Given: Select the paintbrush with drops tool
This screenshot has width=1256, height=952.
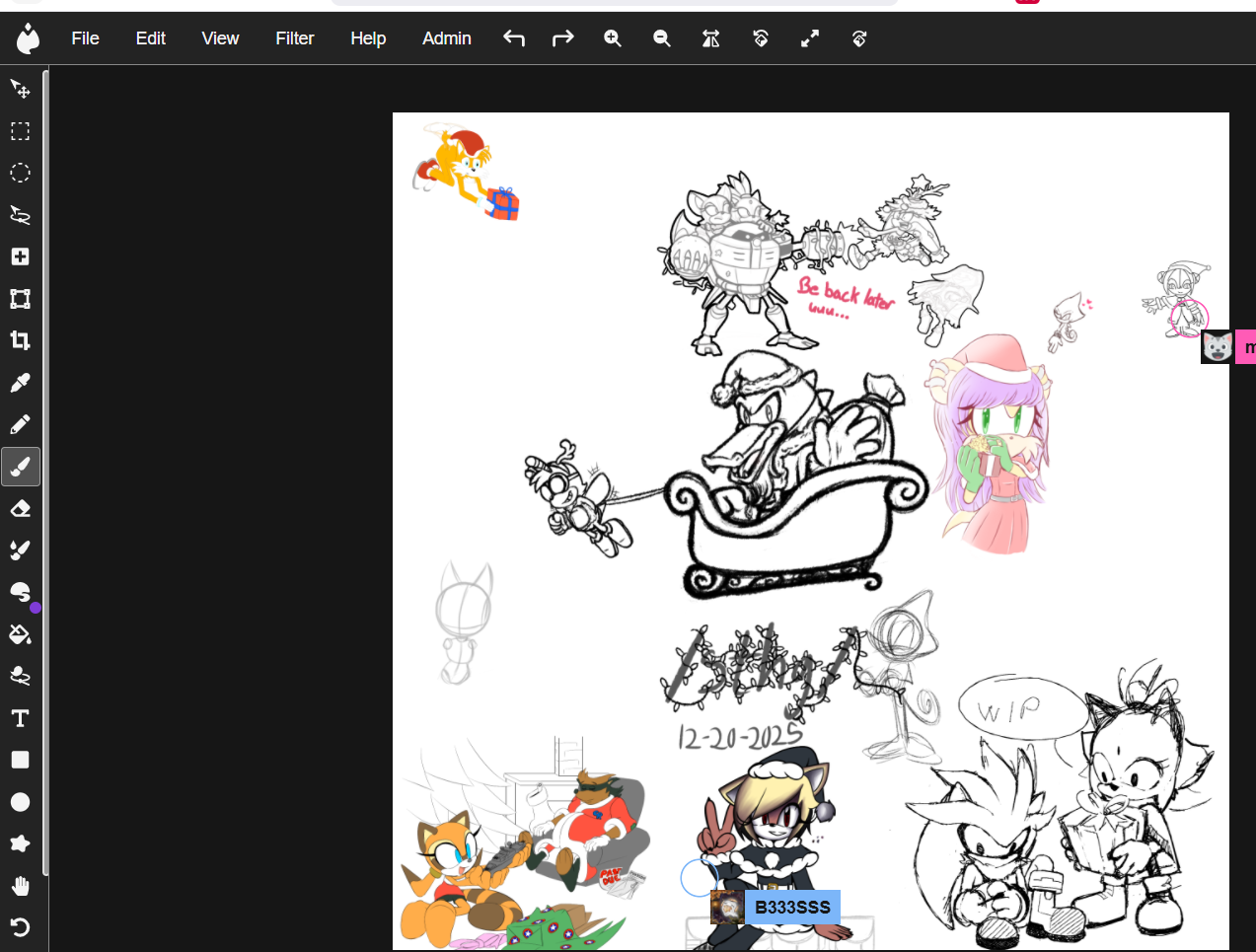Looking at the screenshot, I should (x=20, y=550).
